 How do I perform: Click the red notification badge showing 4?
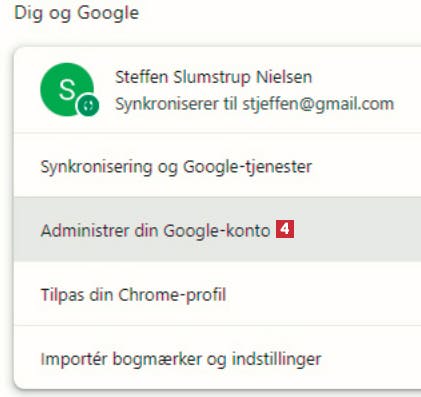click(x=285, y=229)
